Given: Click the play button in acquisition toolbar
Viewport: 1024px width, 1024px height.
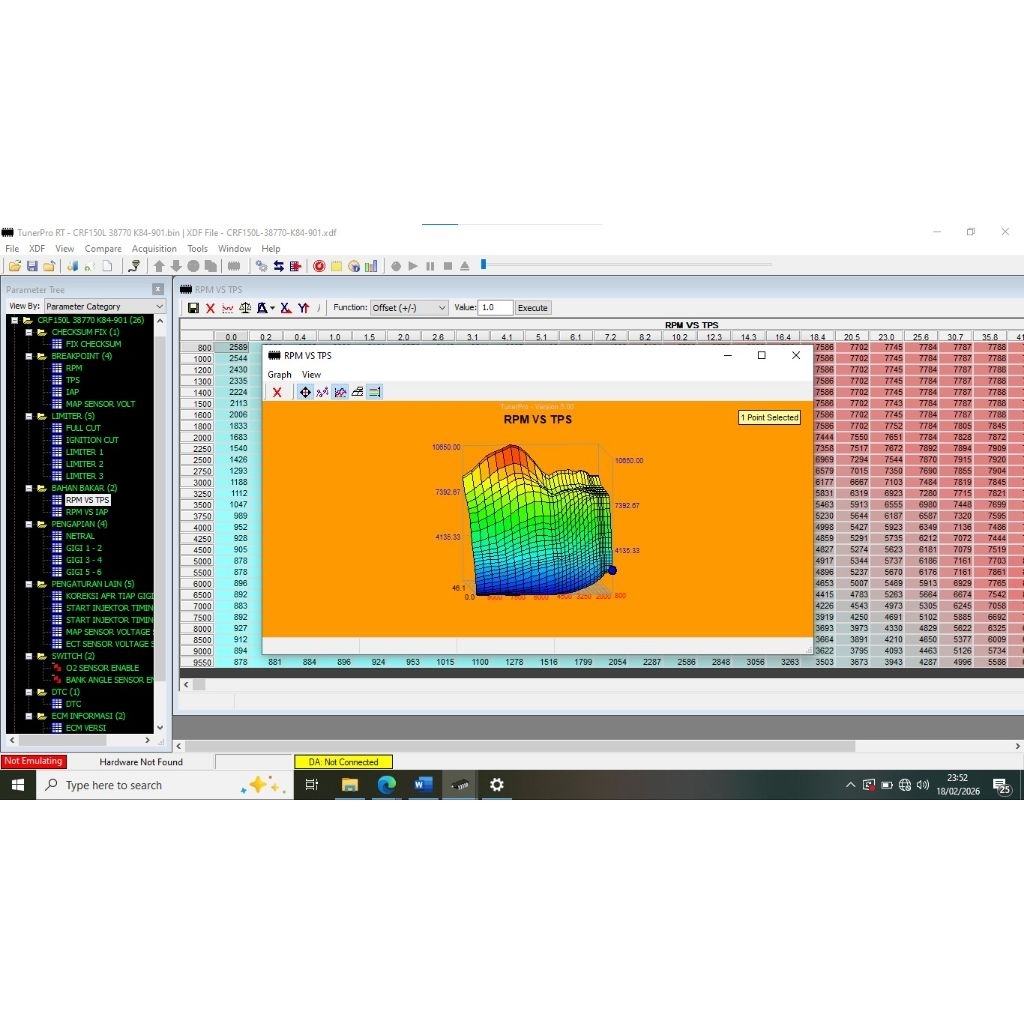Looking at the screenshot, I should tap(413, 266).
